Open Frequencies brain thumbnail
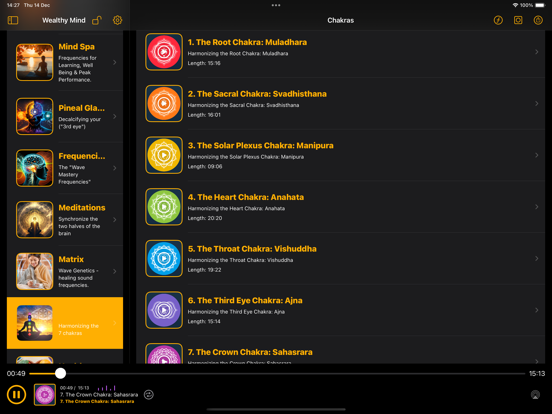Image resolution: width=552 pixels, height=414 pixels. (x=34, y=168)
